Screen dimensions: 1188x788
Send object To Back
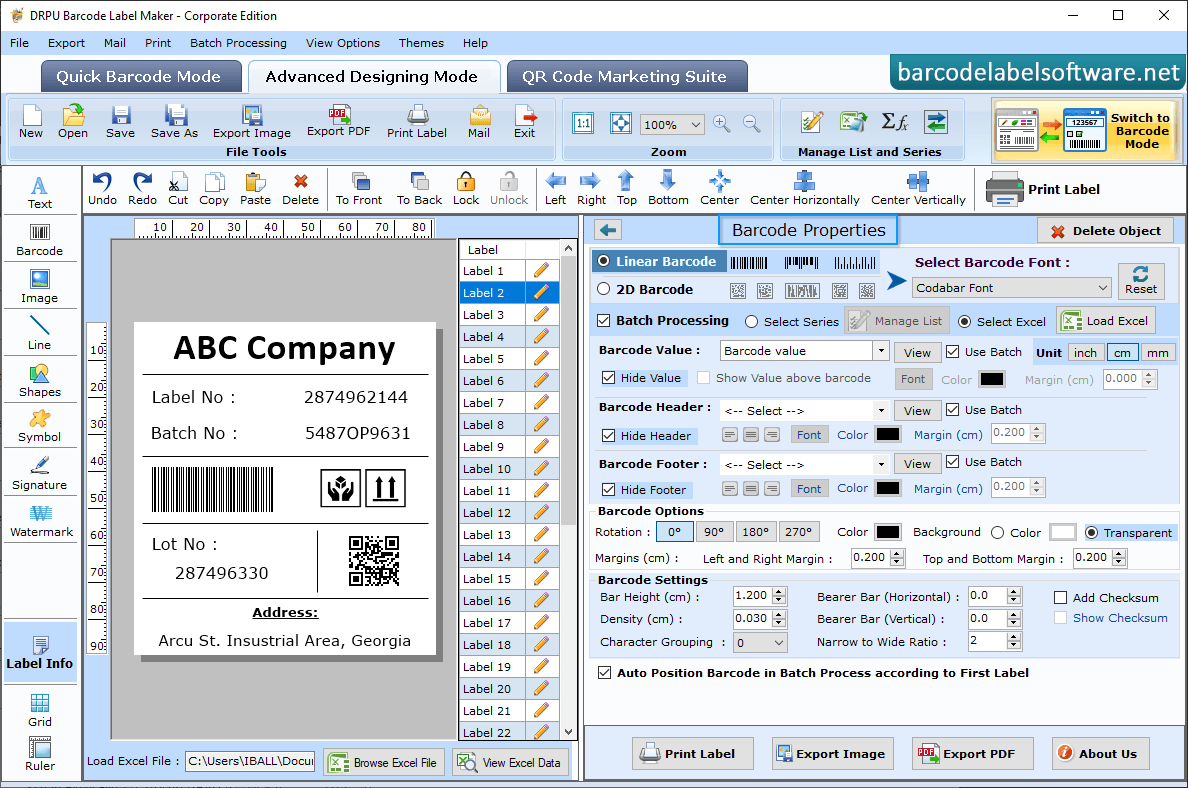[x=419, y=189]
